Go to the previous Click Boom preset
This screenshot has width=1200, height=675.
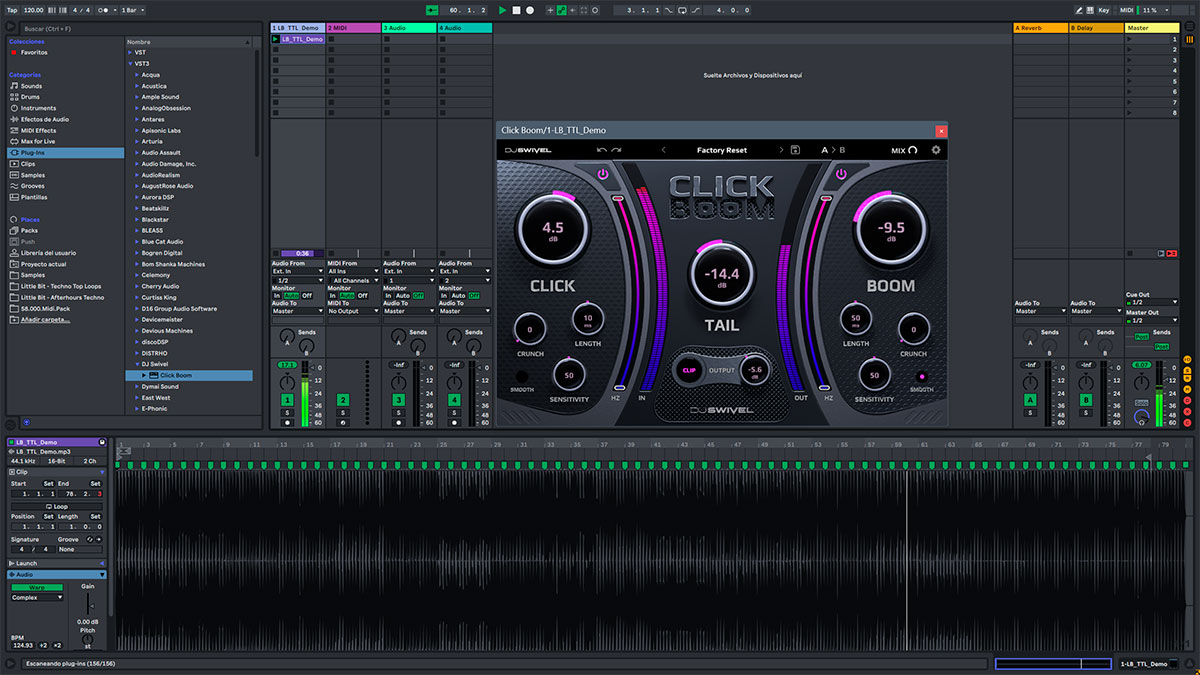(x=663, y=150)
